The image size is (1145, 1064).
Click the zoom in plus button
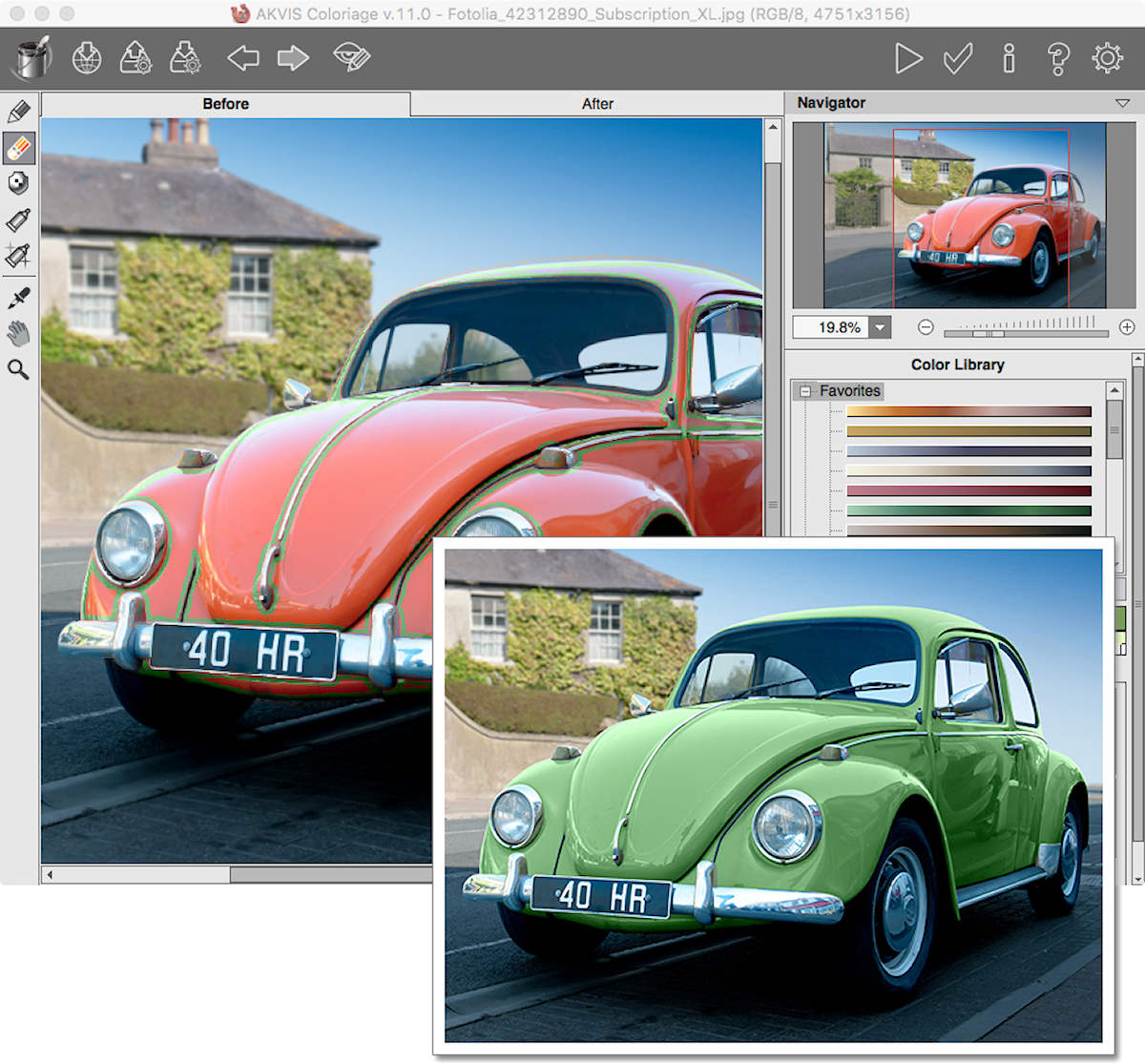click(1127, 327)
